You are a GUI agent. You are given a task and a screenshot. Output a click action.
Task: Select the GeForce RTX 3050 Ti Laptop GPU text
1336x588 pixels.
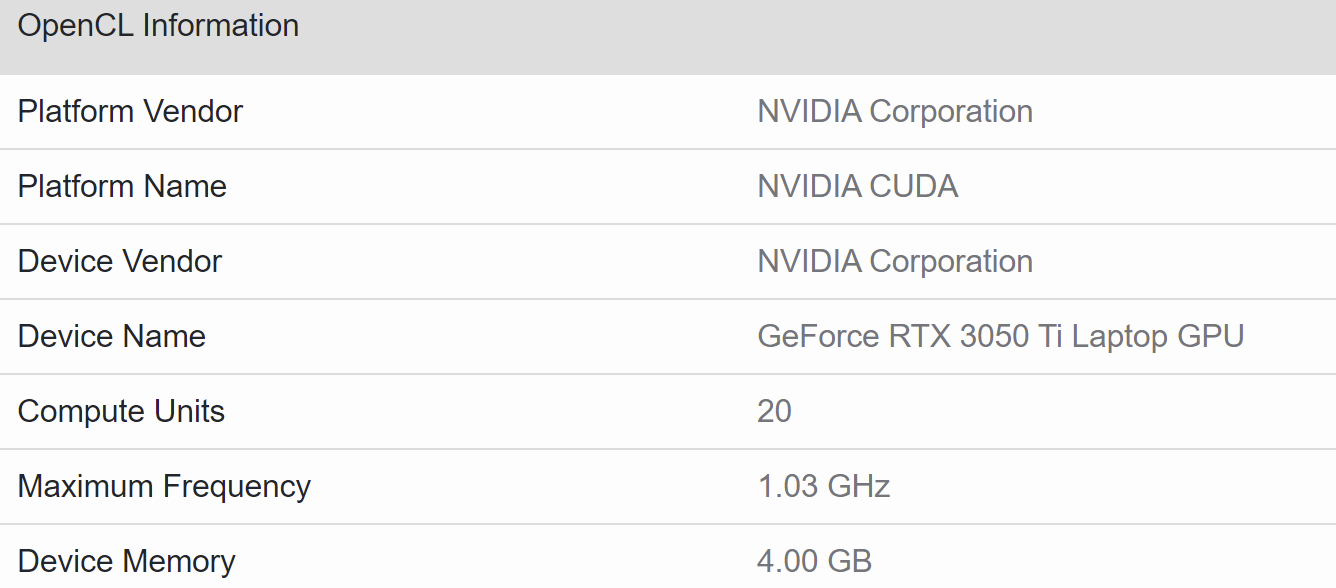tap(1000, 336)
